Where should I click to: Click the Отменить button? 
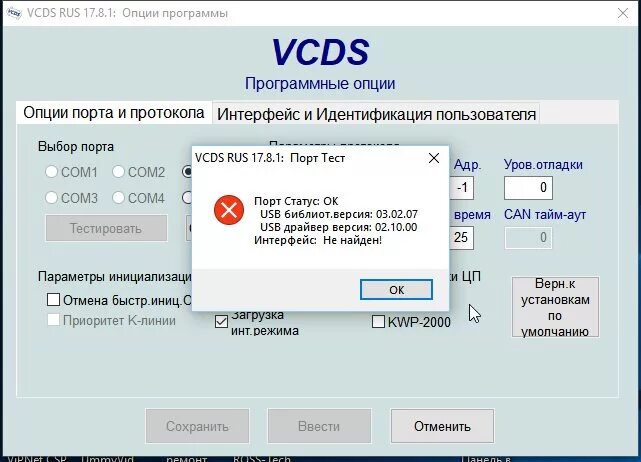point(442,426)
